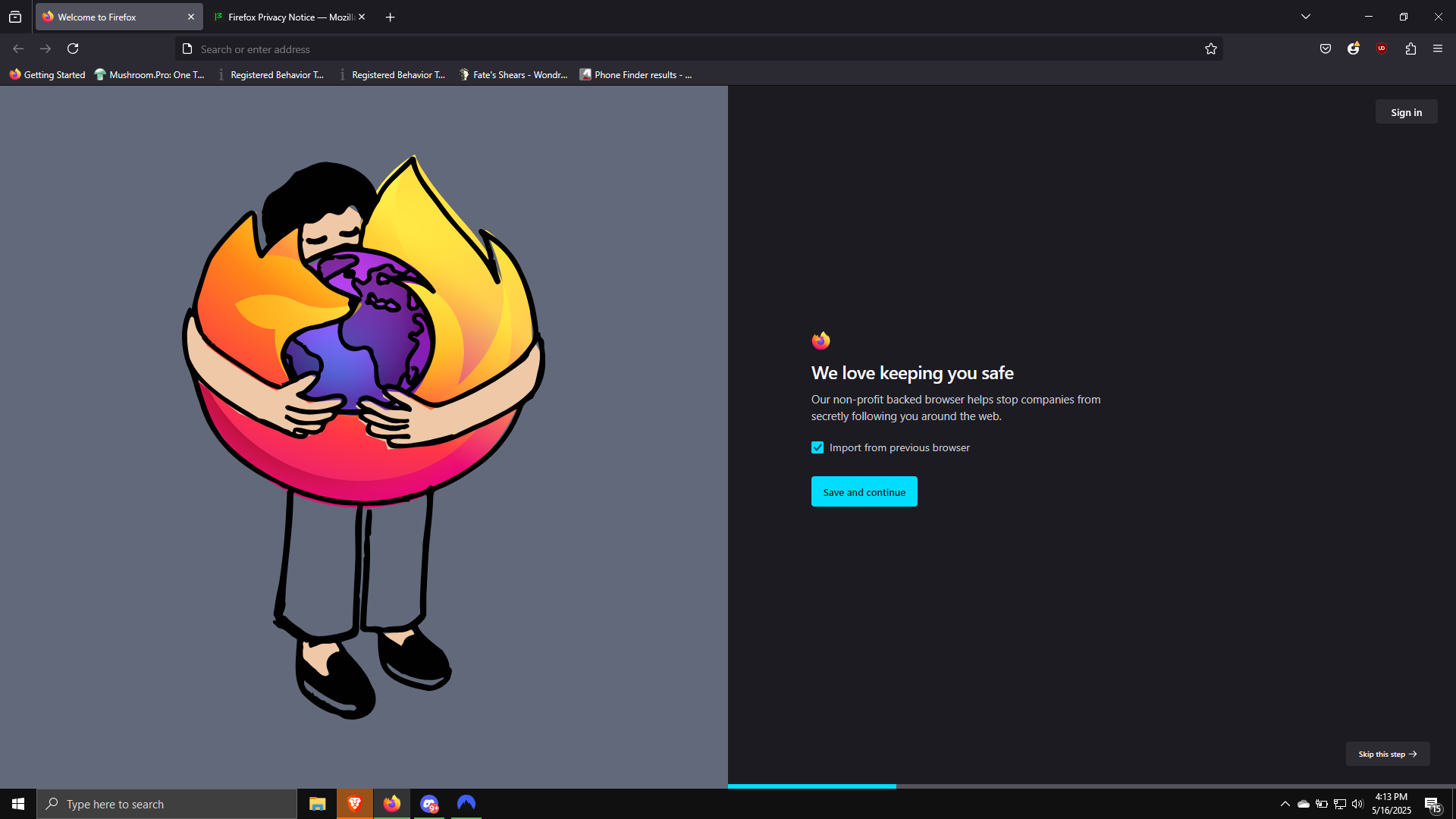Show hidden system tray icons
The width and height of the screenshot is (1456, 819).
coord(1285,804)
